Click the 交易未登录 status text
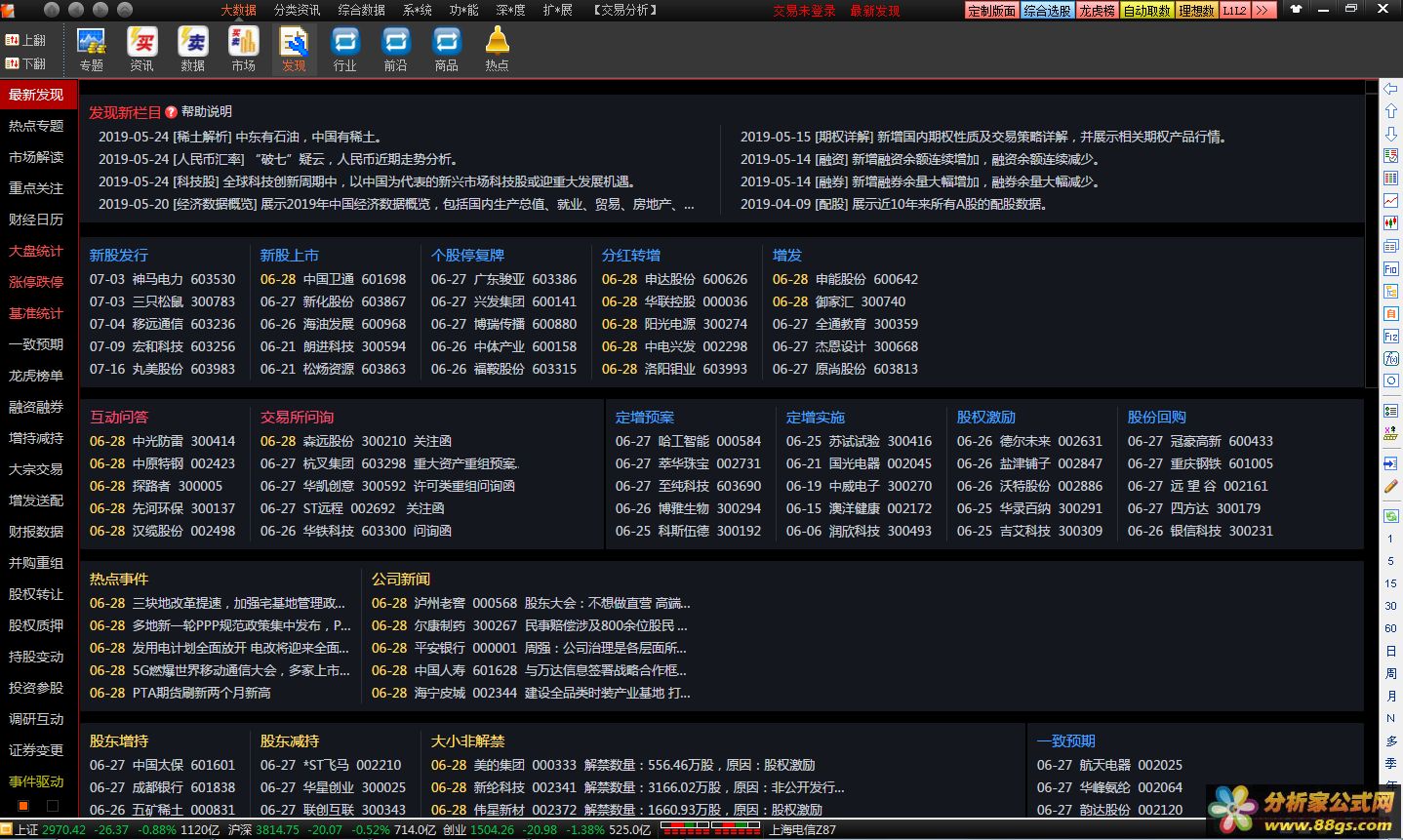Screen dimensions: 1403x840 (804, 11)
